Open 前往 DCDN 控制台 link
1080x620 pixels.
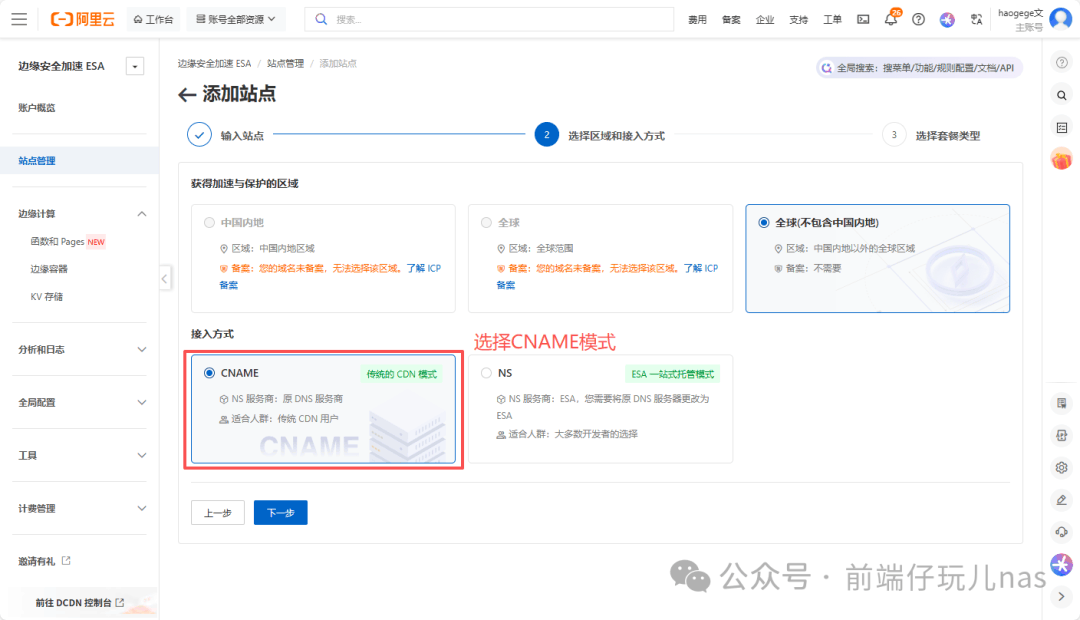coord(79,602)
